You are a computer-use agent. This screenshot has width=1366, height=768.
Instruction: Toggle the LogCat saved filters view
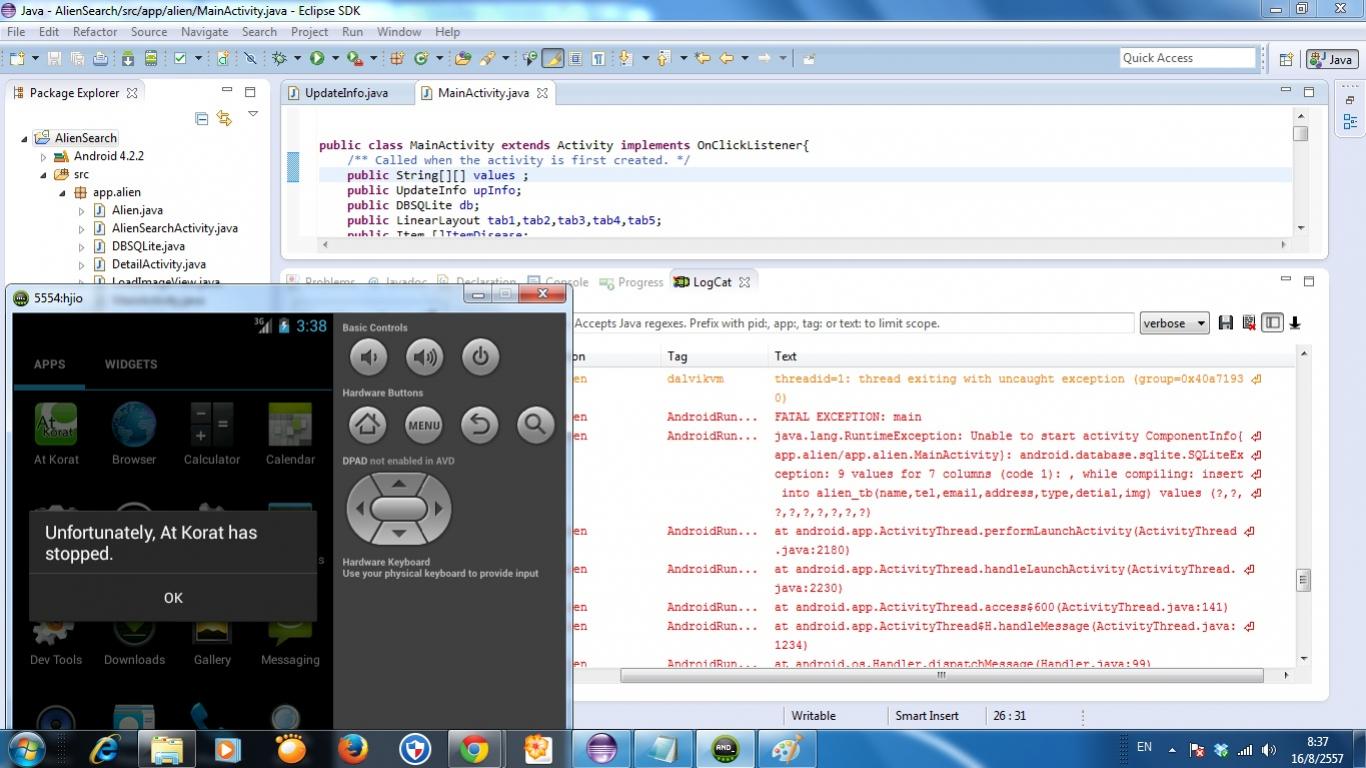(x=1272, y=323)
